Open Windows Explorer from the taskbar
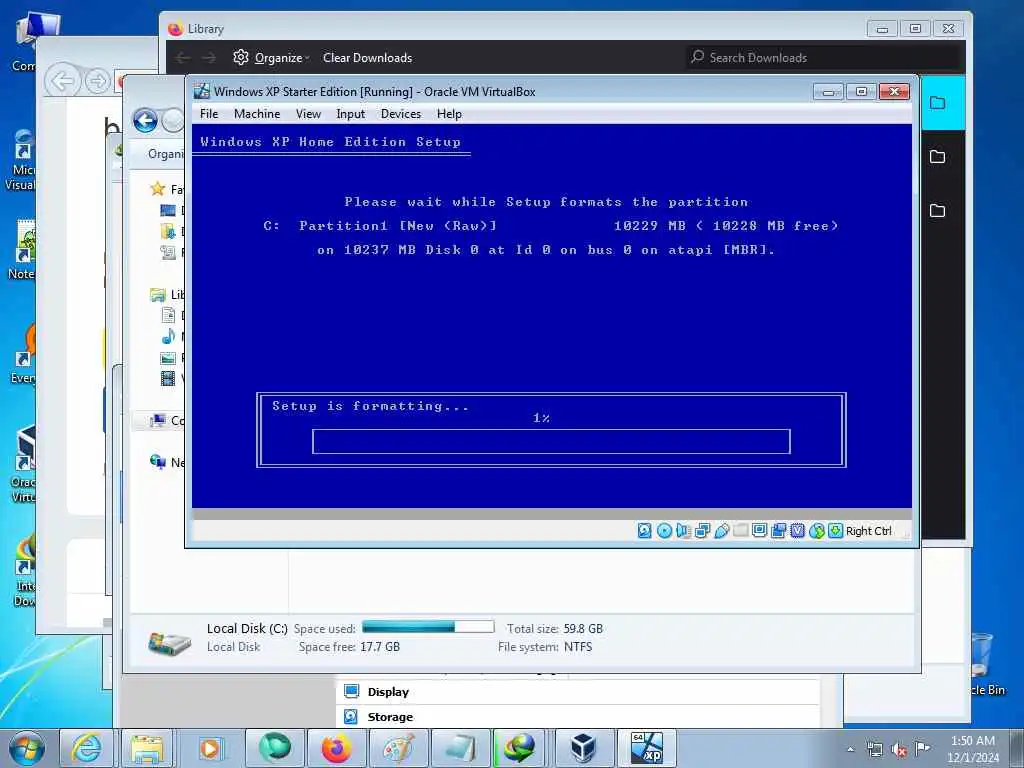Screen dimensions: 1024x768 coord(148,748)
